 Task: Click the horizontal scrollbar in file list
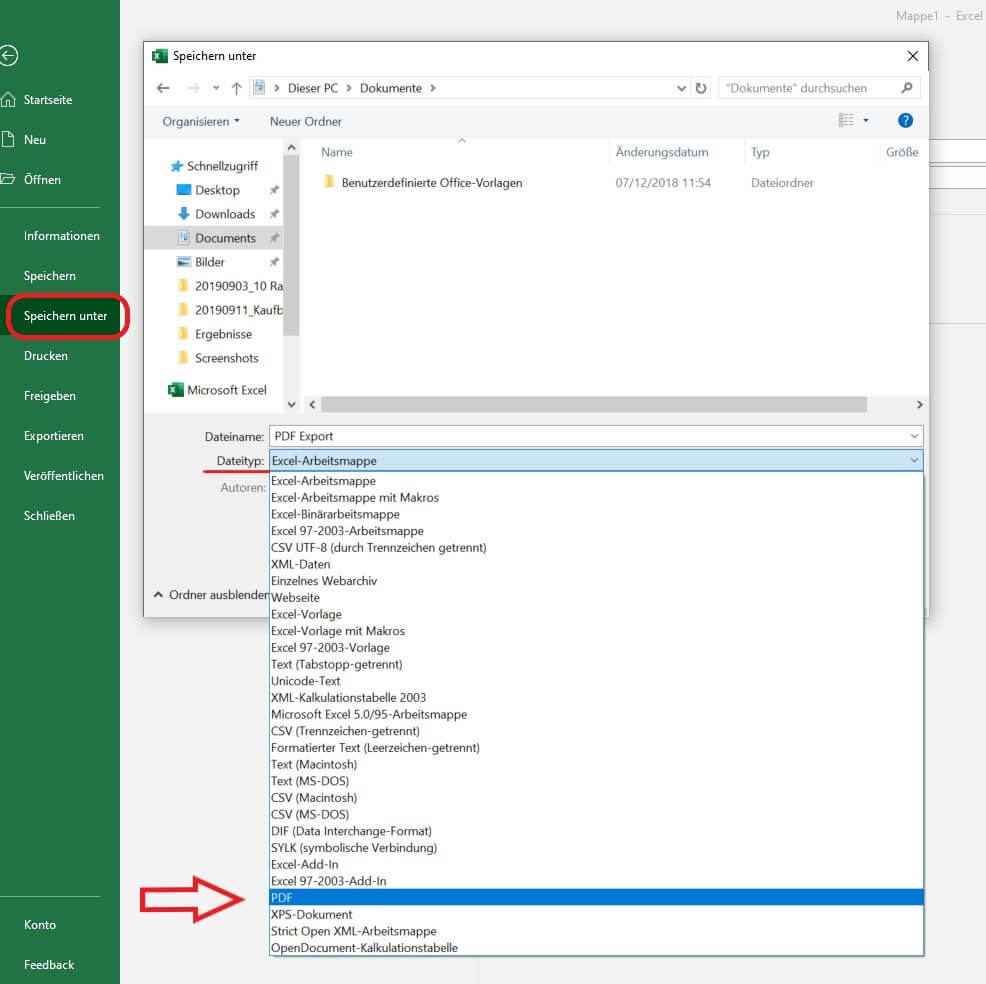point(594,404)
